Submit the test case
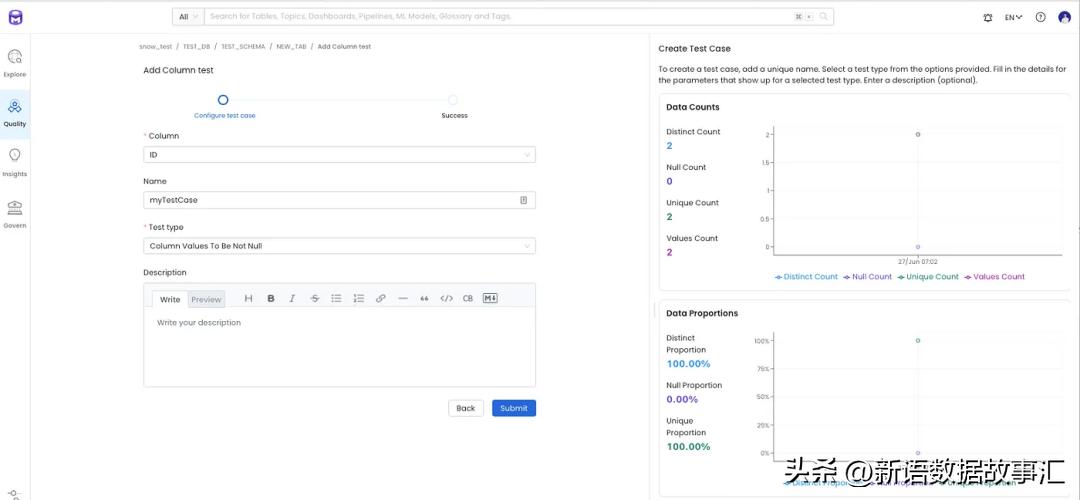 (x=514, y=408)
